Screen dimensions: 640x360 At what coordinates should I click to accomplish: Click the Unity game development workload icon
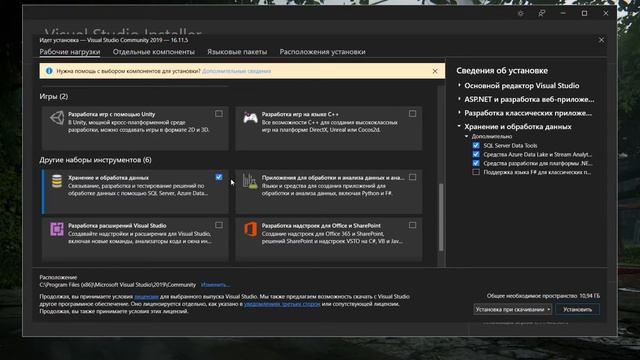(57, 118)
